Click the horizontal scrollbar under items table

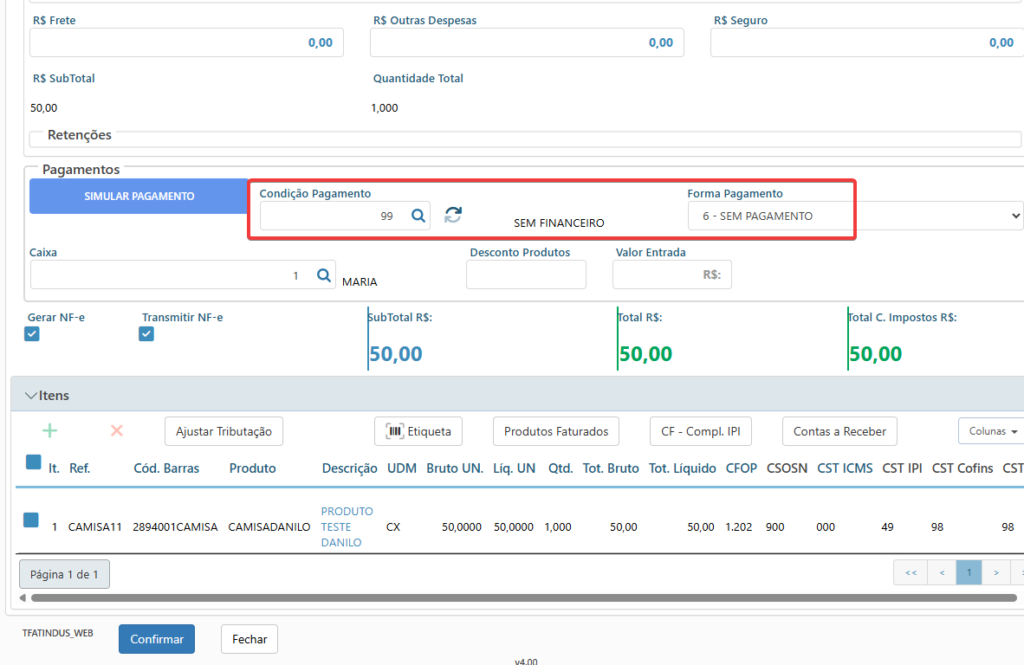click(x=524, y=598)
